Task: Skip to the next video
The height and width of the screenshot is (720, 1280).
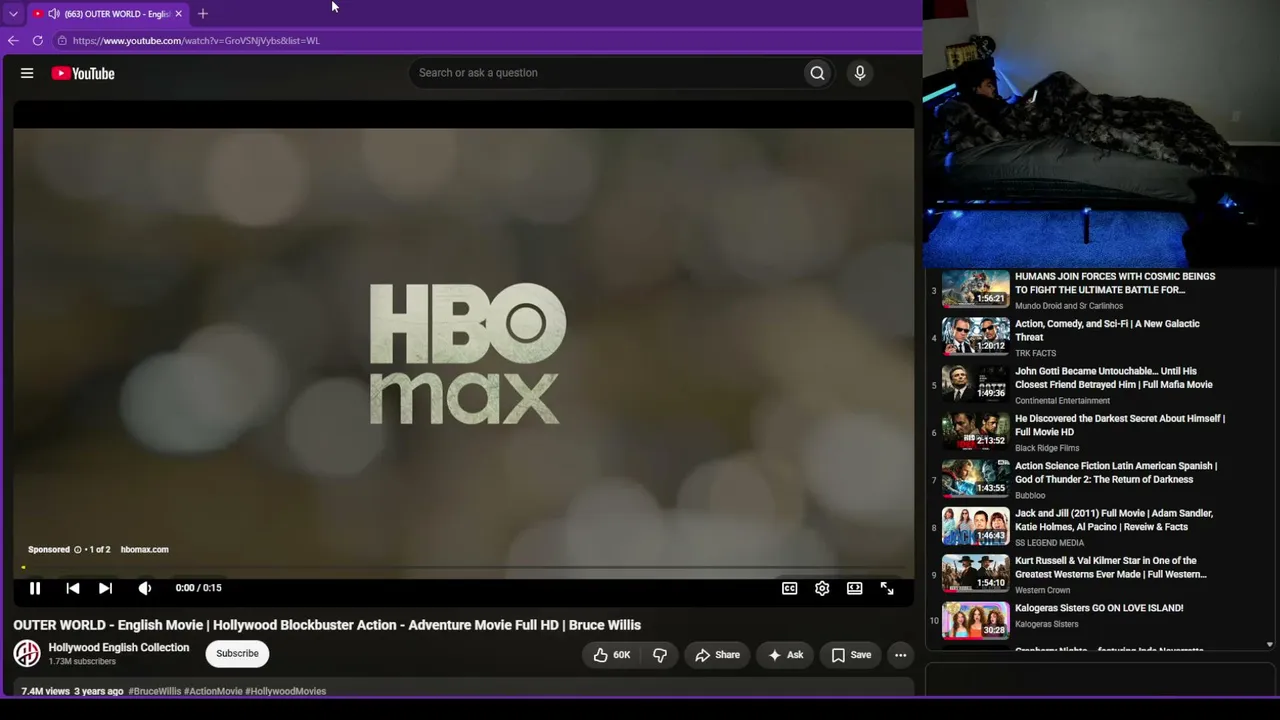Action: click(x=105, y=588)
